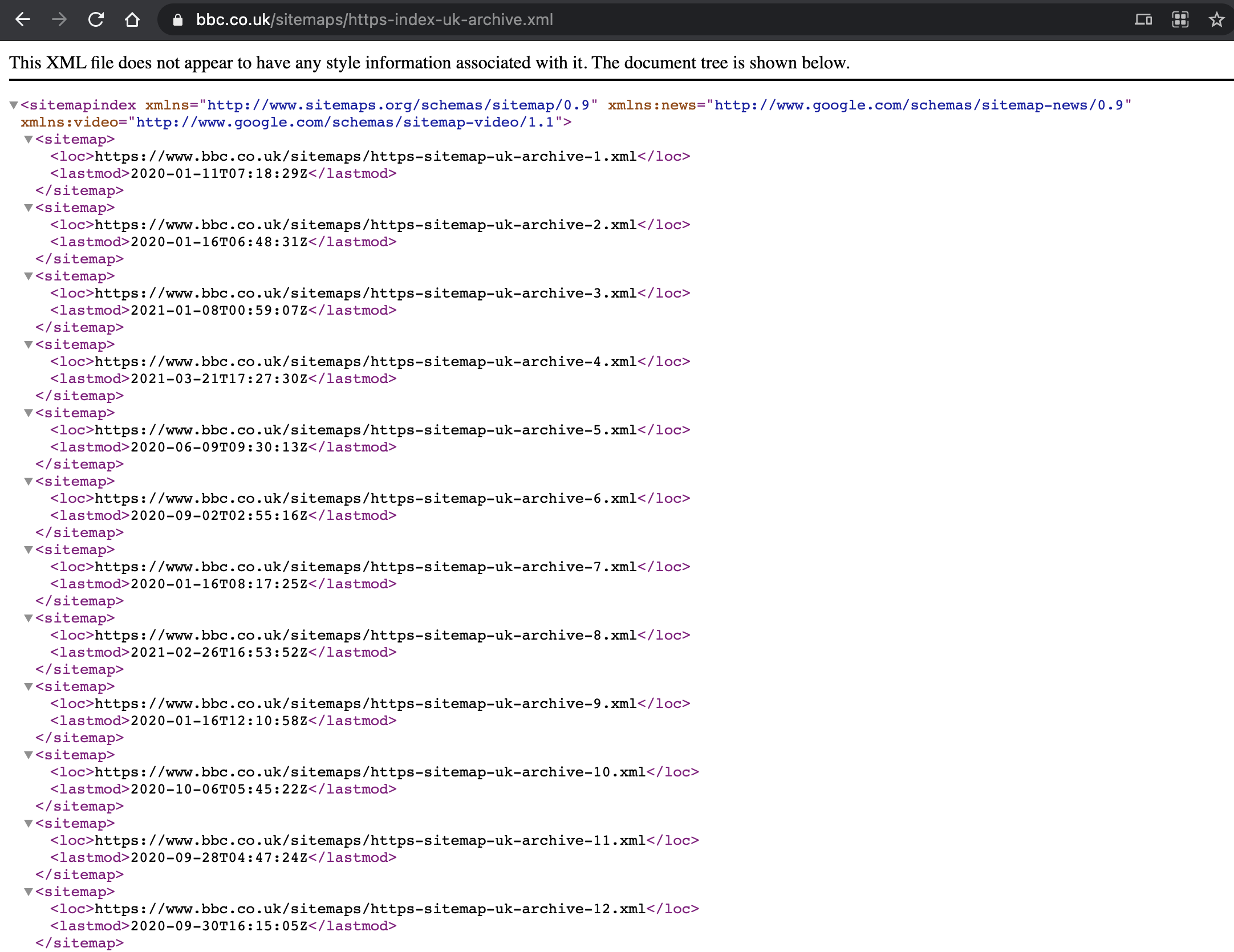Screen dimensions: 1234x952
Task: Click the archive-5 lastmod date value
Action: [x=219, y=447]
